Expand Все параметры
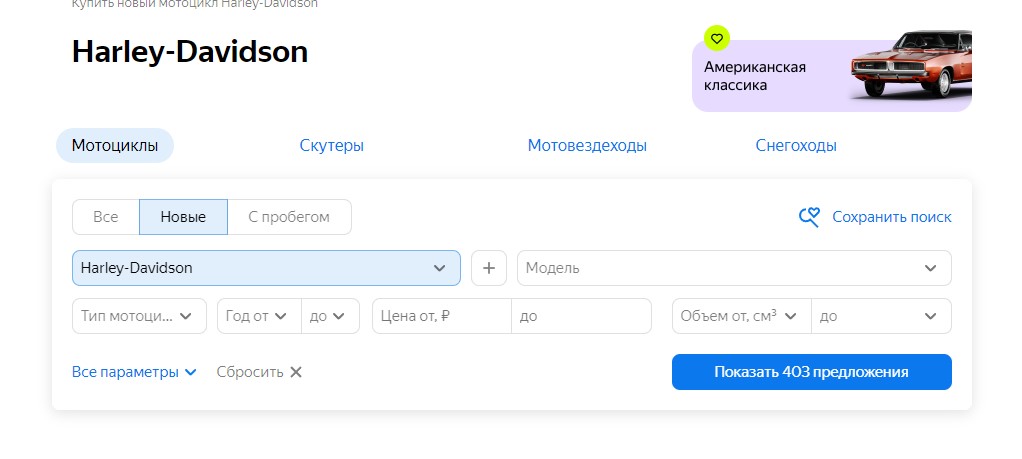This screenshot has width=1022, height=459. tap(134, 372)
